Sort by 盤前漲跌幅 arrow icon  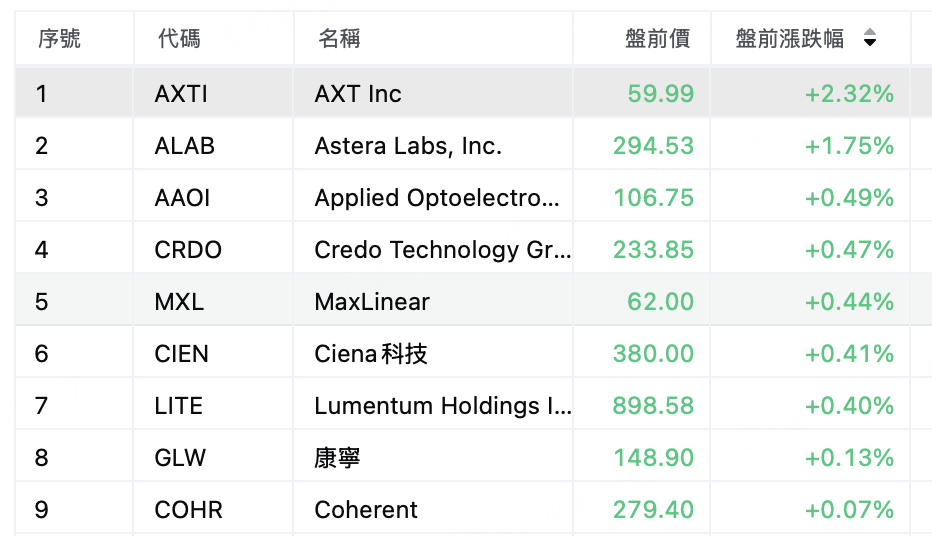tap(870, 38)
